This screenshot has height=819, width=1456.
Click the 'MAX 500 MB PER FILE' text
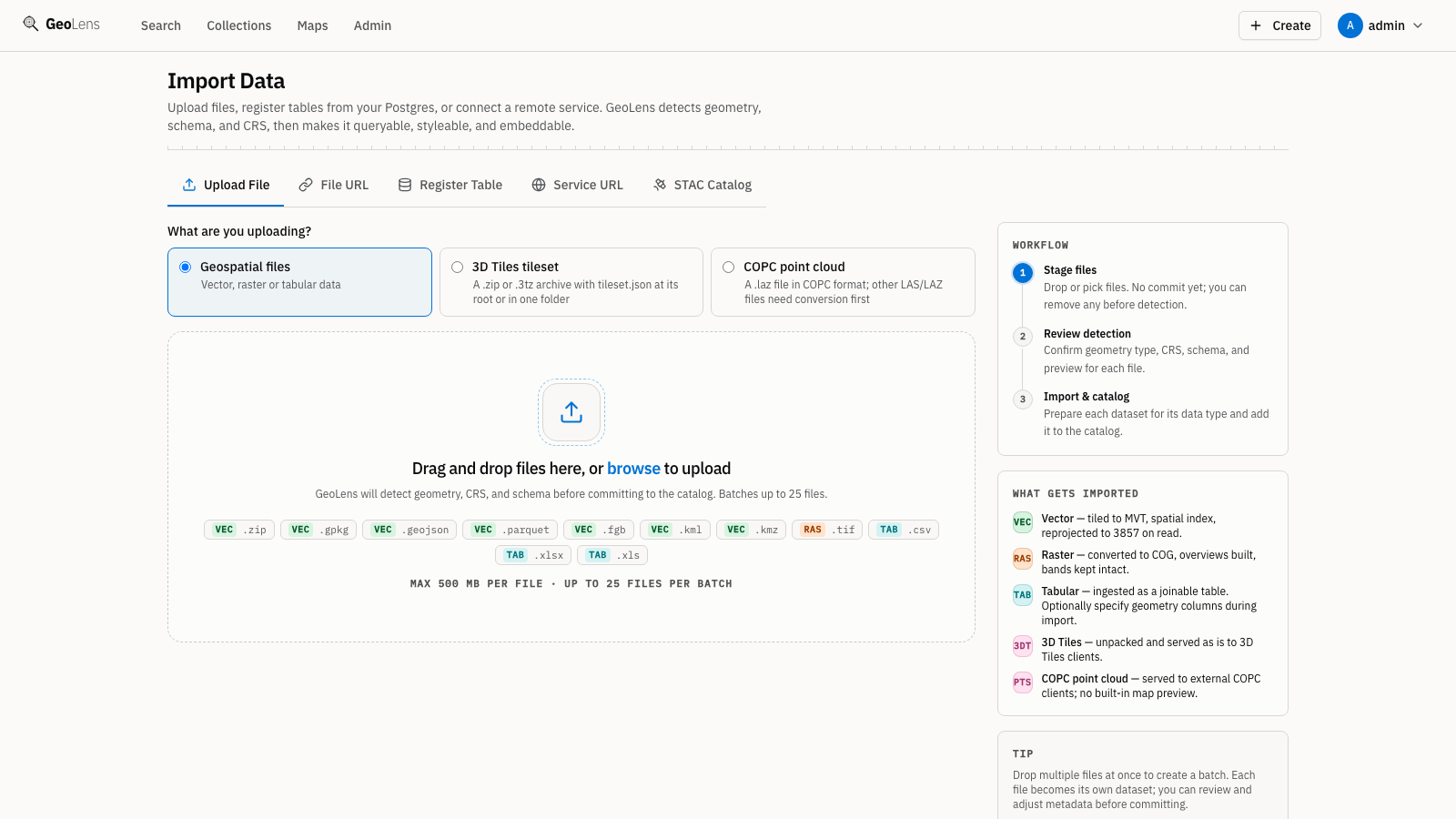[x=476, y=584]
